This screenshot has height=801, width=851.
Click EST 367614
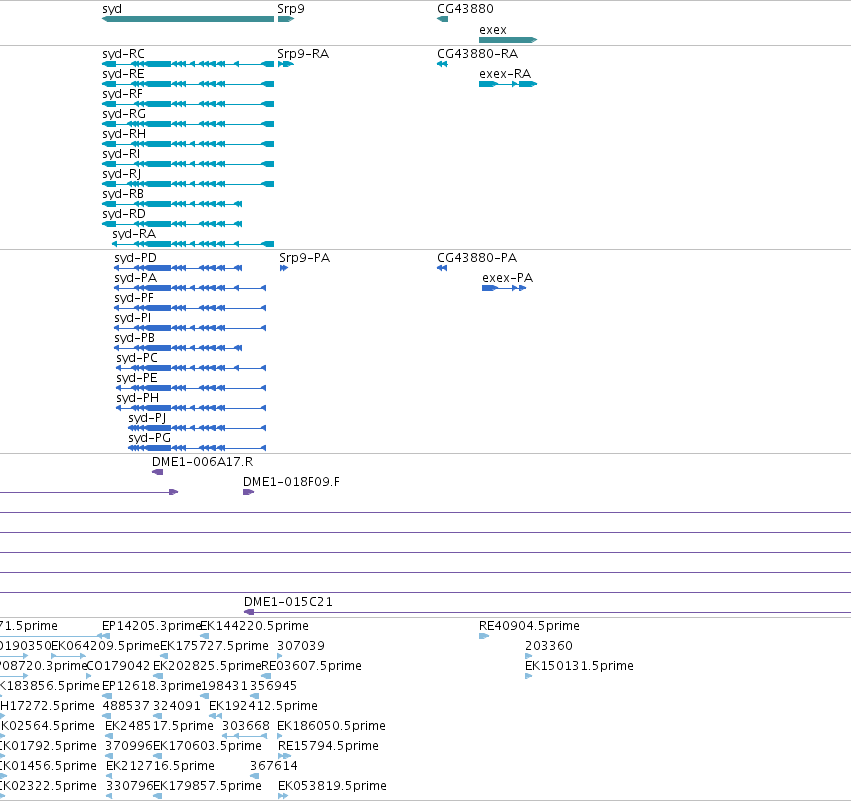click(x=254, y=776)
